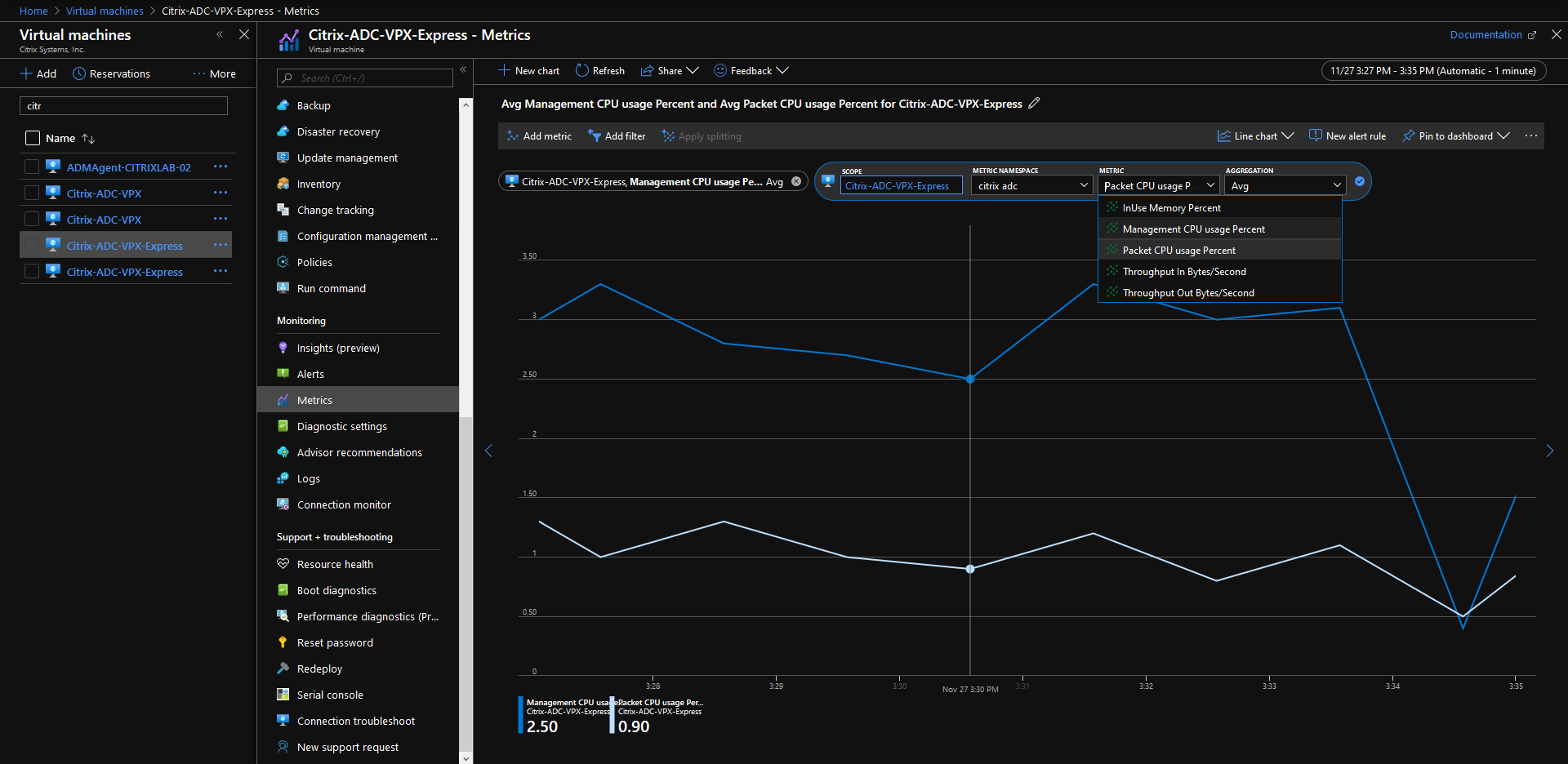This screenshot has height=764, width=1568.
Task: Open the Line chart type dropdown
Action: (1255, 135)
